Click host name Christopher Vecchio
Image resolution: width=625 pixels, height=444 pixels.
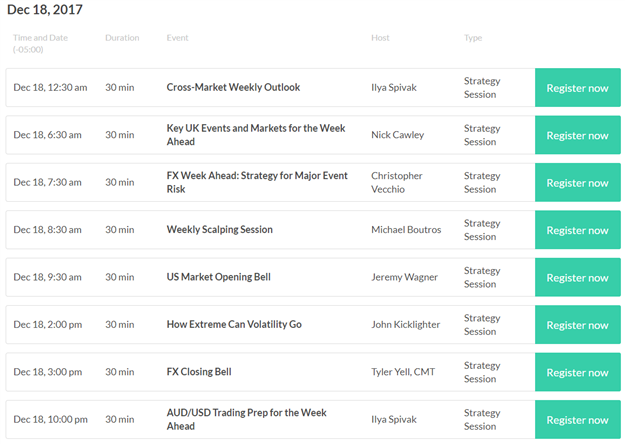coord(397,182)
